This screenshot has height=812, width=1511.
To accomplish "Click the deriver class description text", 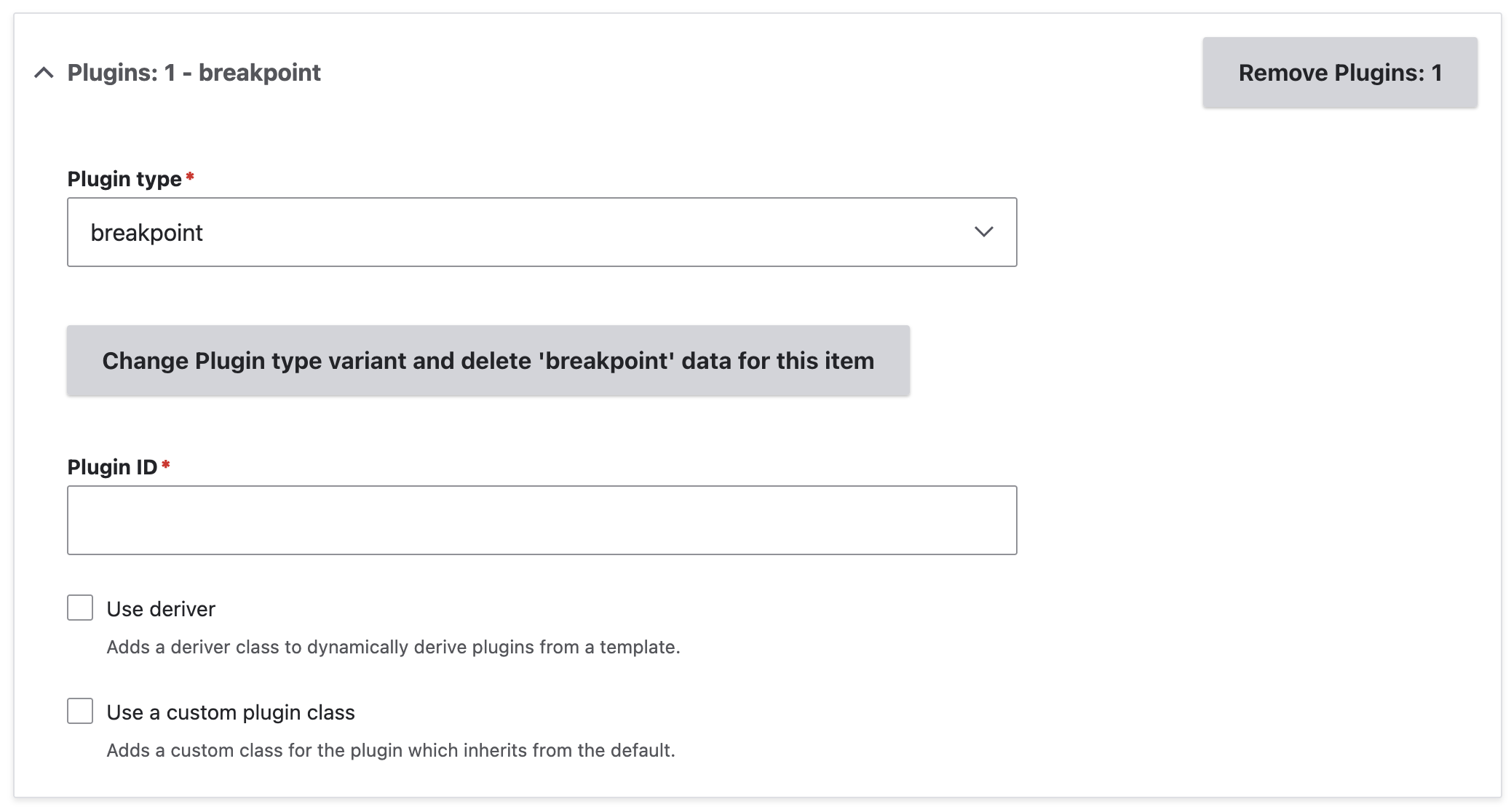I will click(393, 647).
